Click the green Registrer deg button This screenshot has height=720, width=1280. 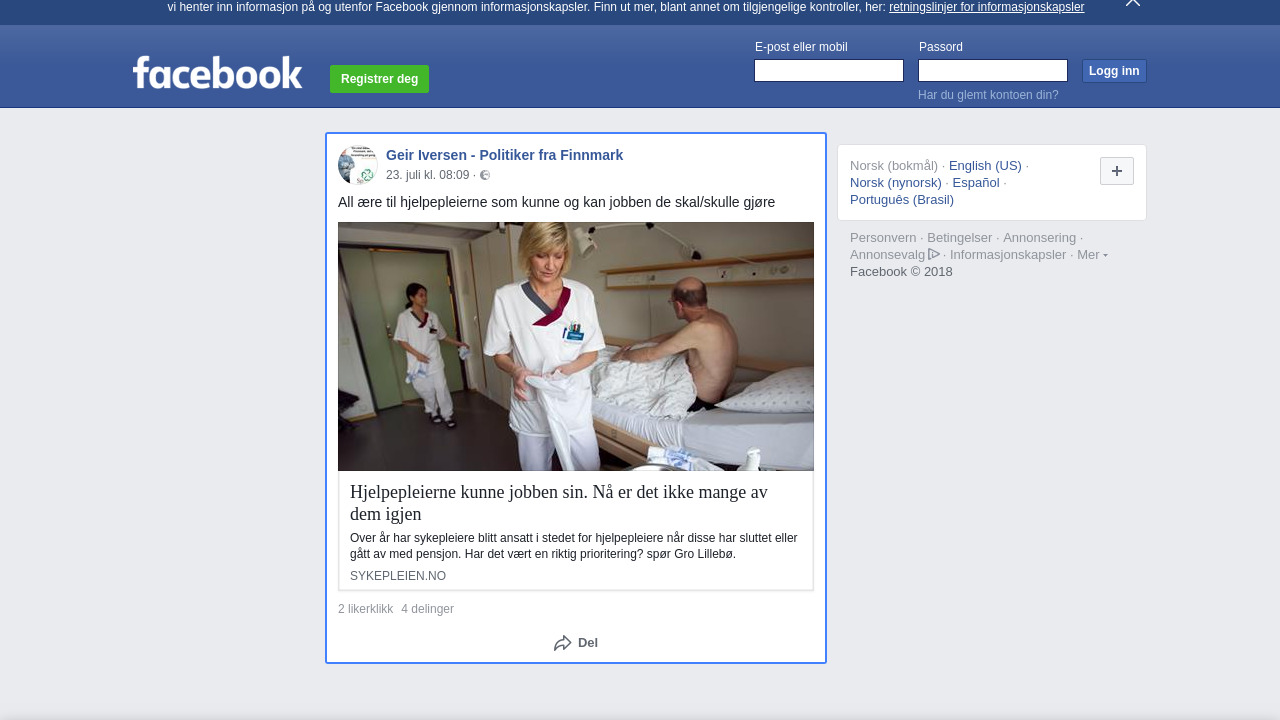[x=379, y=79]
